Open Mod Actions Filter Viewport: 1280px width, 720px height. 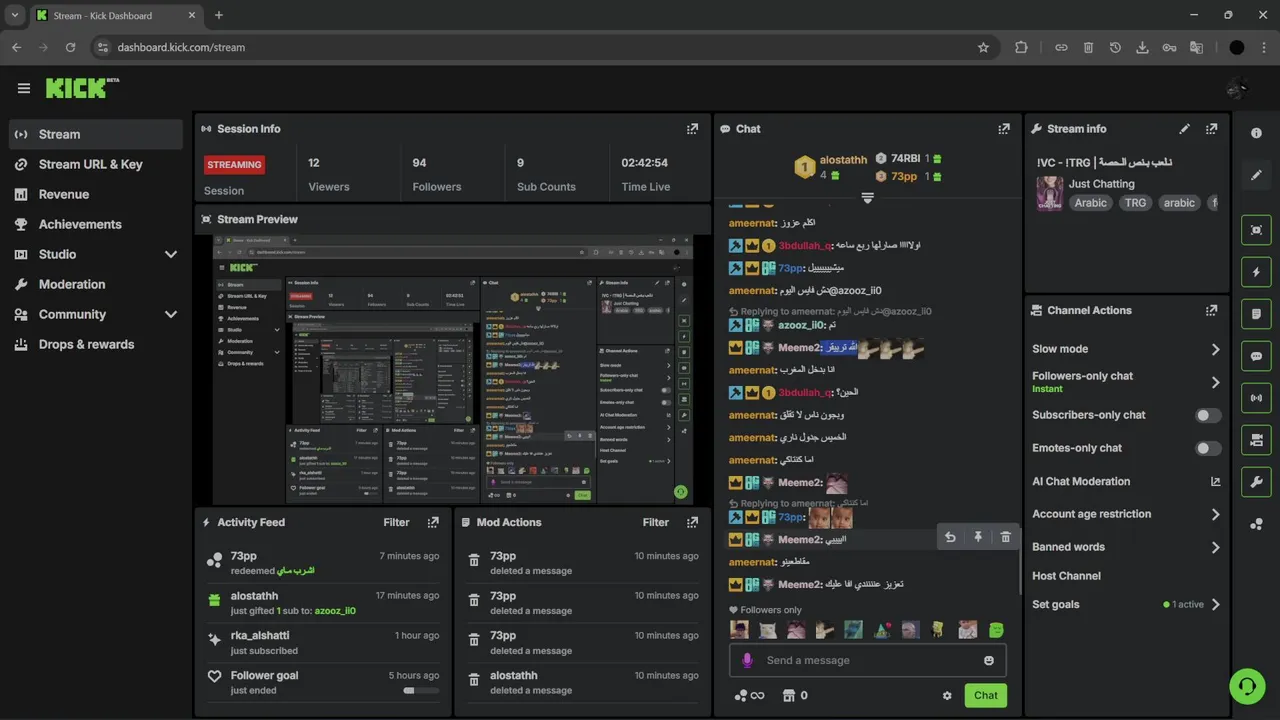[656, 522]
